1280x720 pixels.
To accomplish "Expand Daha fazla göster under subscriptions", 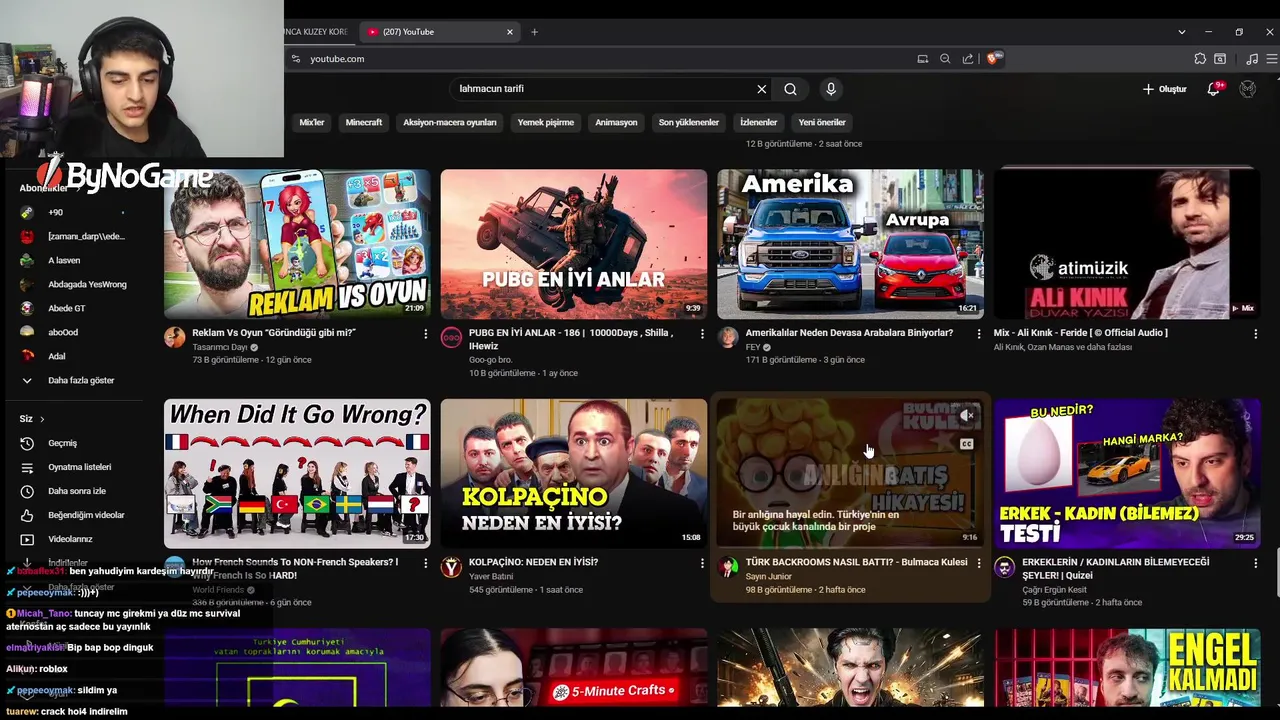I will click(80, 380).
